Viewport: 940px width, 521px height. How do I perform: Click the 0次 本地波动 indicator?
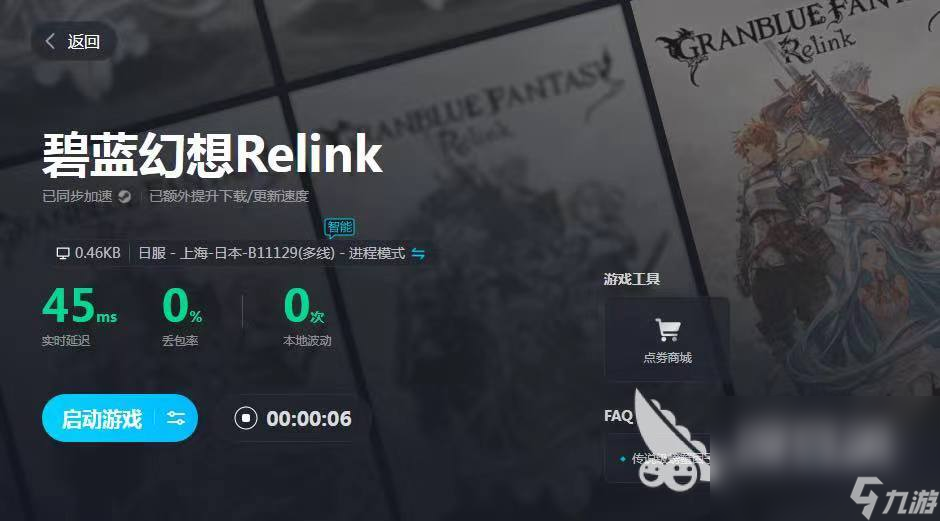[x=307, y=316]
